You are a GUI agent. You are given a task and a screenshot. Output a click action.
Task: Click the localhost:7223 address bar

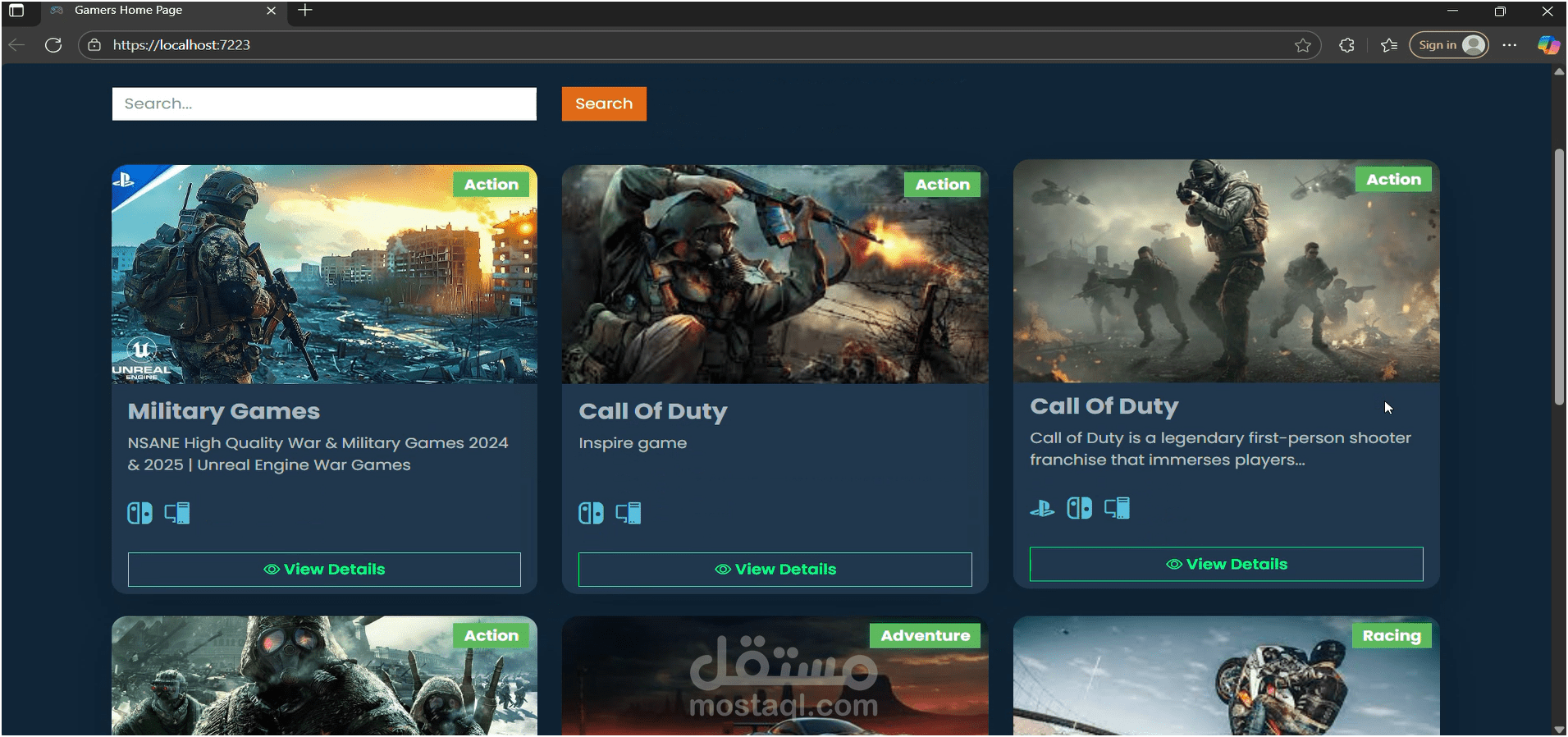[697, 45]
